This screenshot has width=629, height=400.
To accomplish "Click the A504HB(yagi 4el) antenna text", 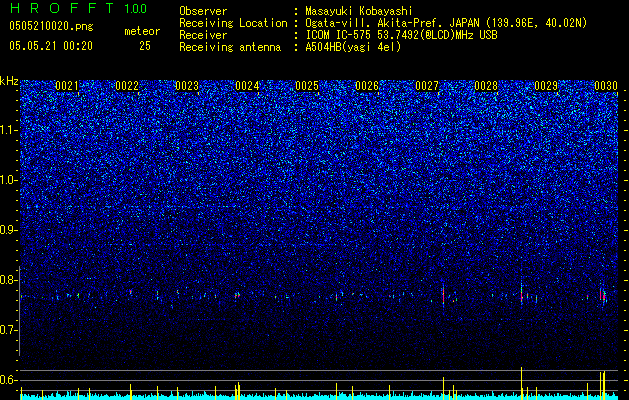I will [x=353, y=47].
